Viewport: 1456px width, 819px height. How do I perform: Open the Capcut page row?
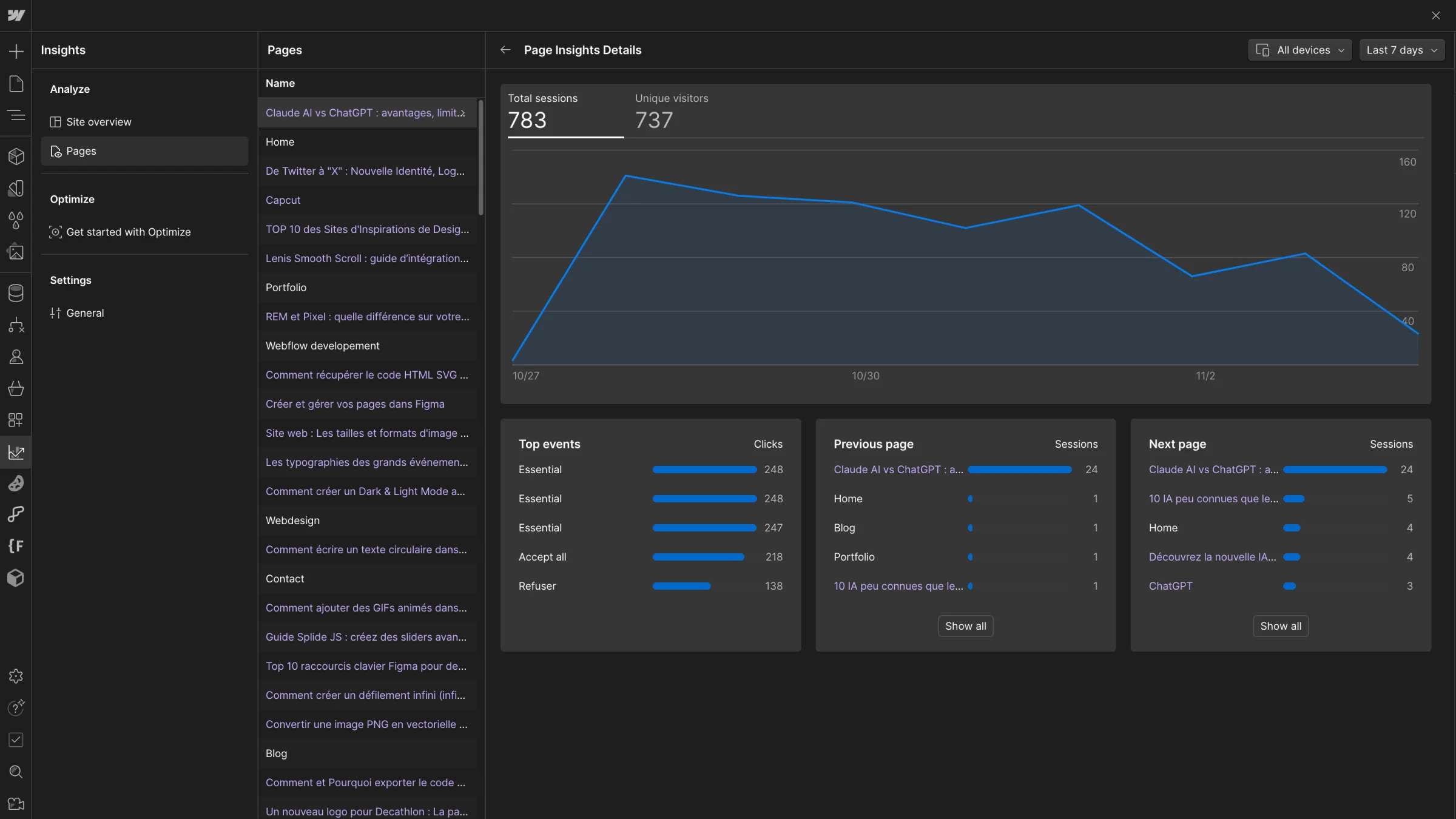(x=368, y=200)
